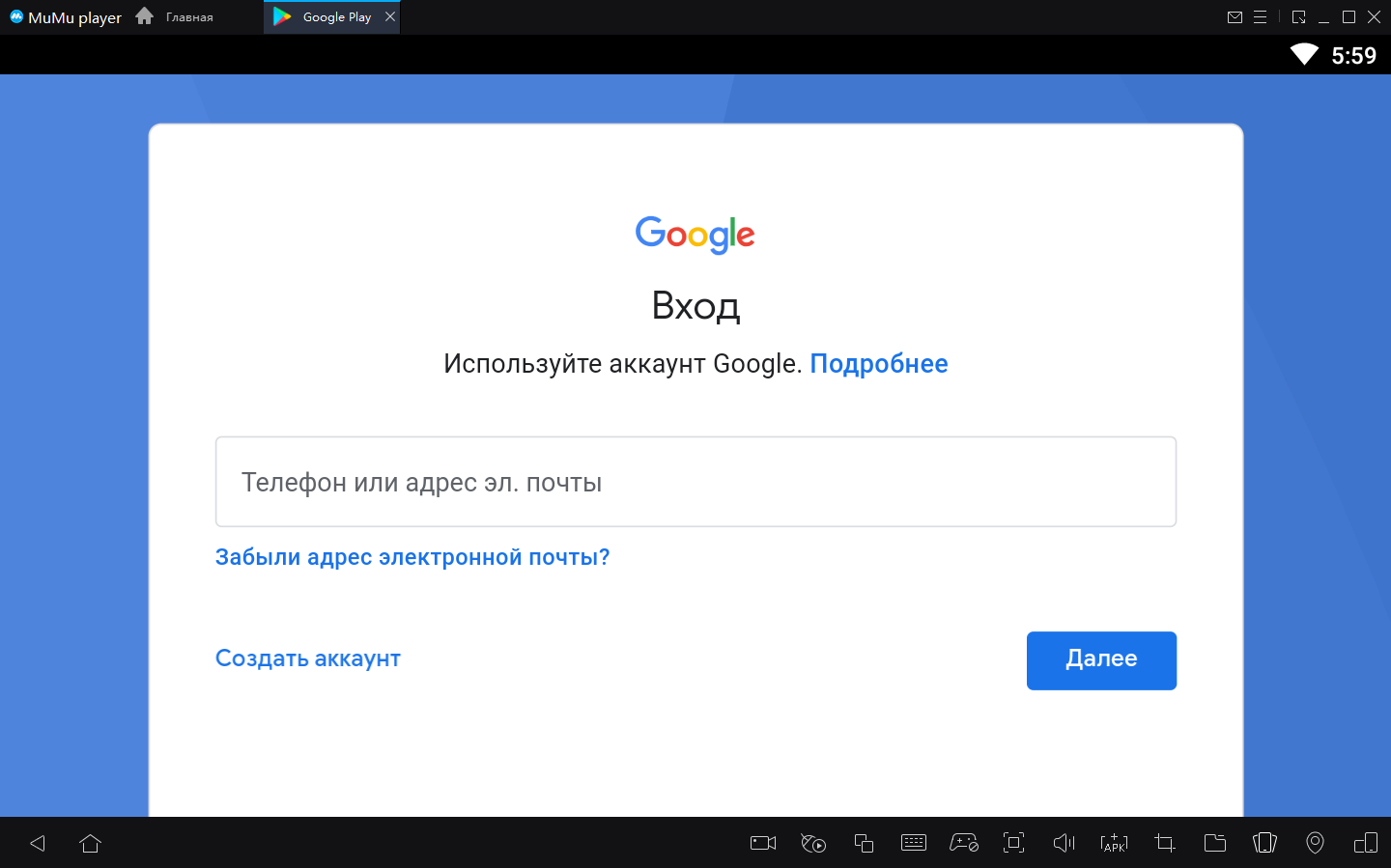Click the gamepad controller icon
This screenshot has height=868, width=1391.
click(x=964, y=843)
